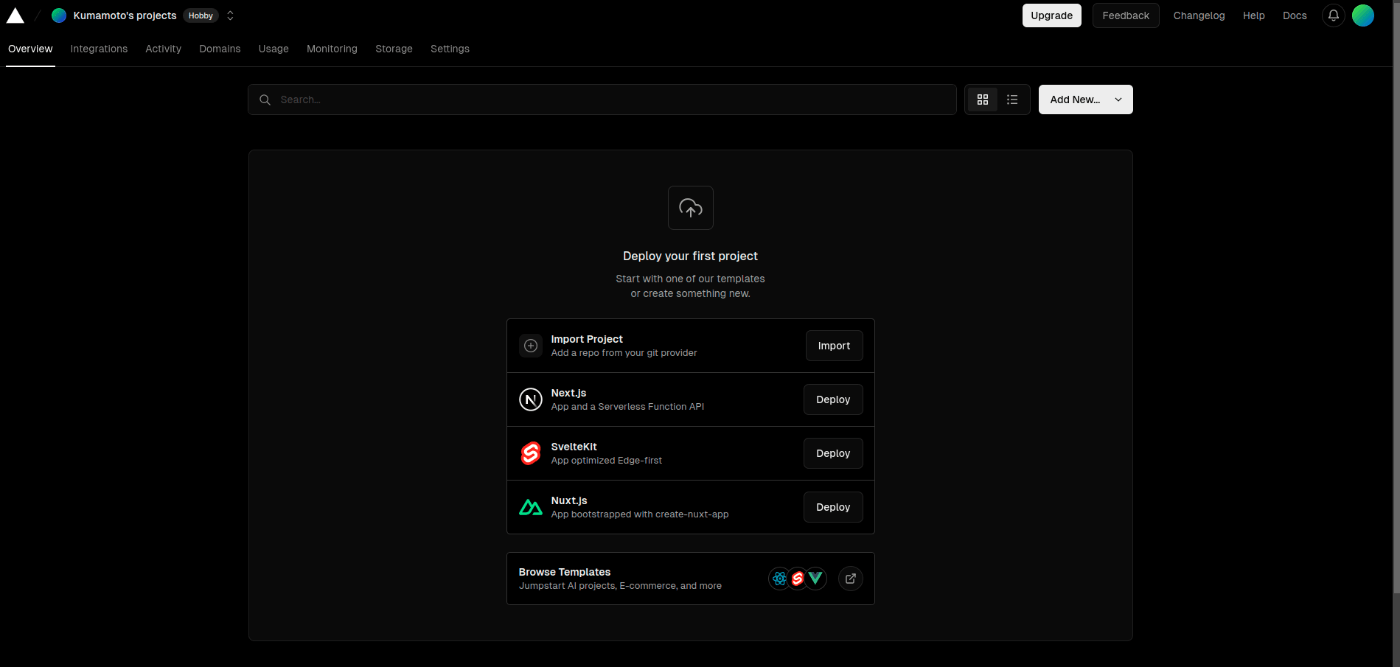Switch to the Storage tab
The width and height of the screenshot is (1400, 667).
coord(394,48)
